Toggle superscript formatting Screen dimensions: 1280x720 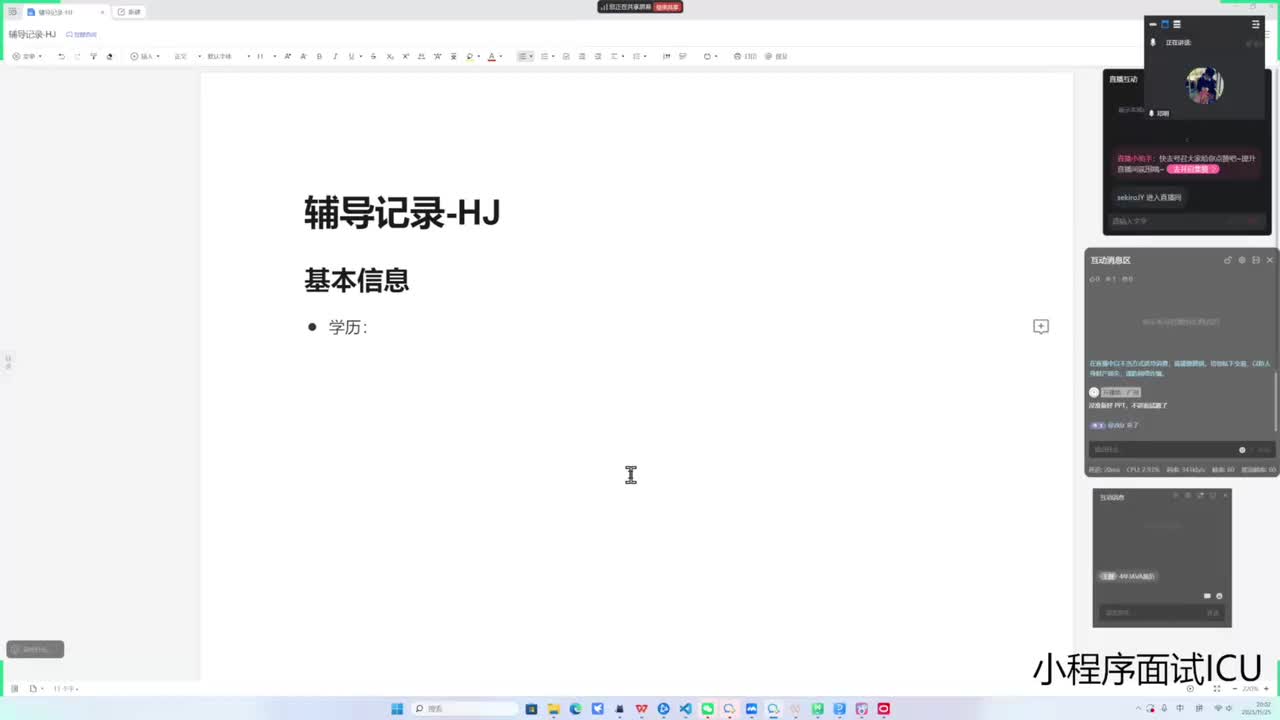405,56
